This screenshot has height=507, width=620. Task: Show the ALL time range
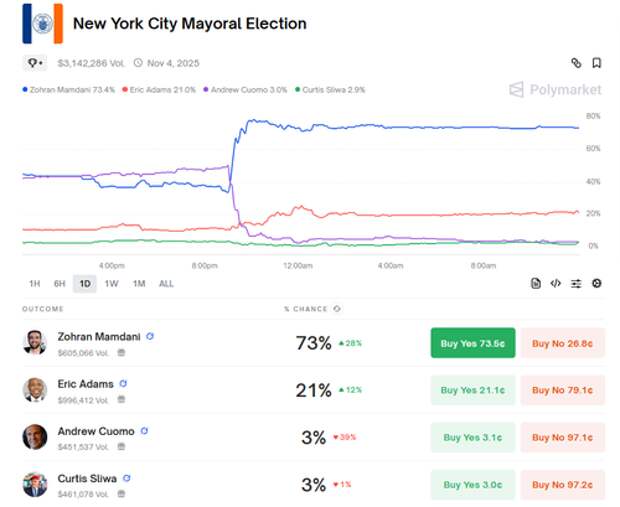[166, 284]
